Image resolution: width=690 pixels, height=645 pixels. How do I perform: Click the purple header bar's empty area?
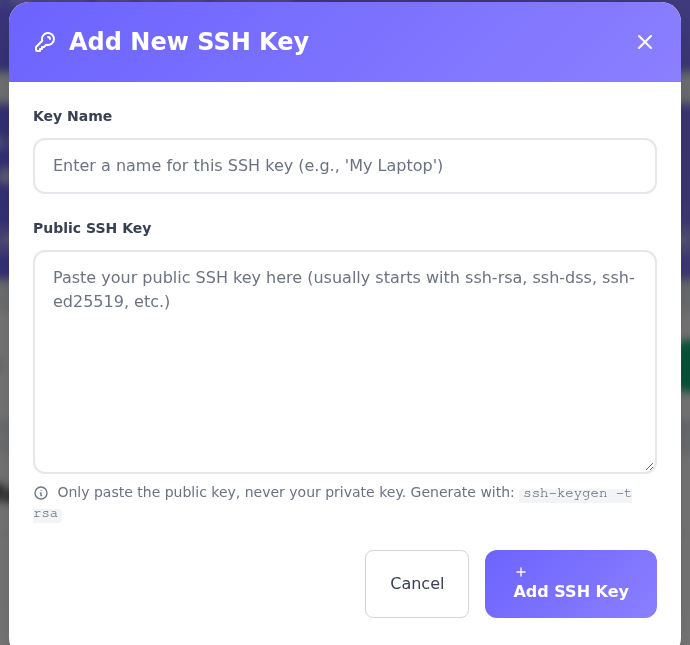point(471,42)
